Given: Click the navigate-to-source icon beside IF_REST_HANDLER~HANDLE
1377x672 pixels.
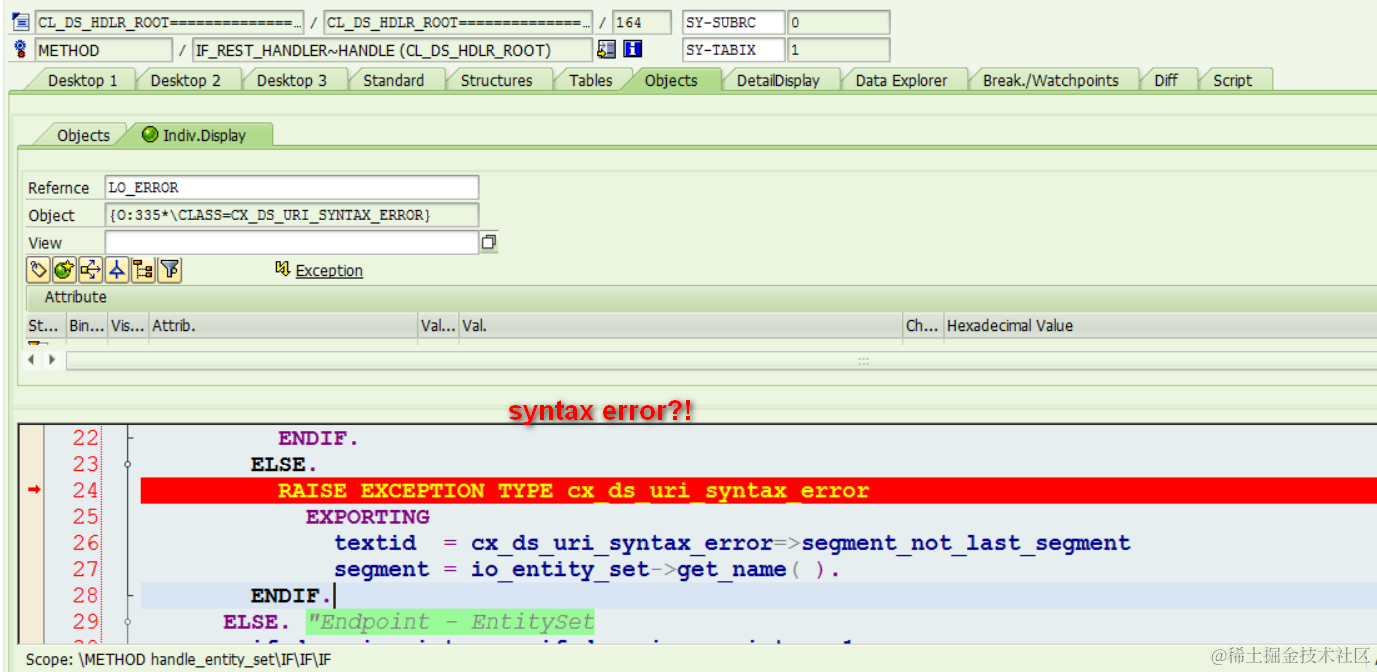Looking at the screenshot, I should click(x=606, y=49).
